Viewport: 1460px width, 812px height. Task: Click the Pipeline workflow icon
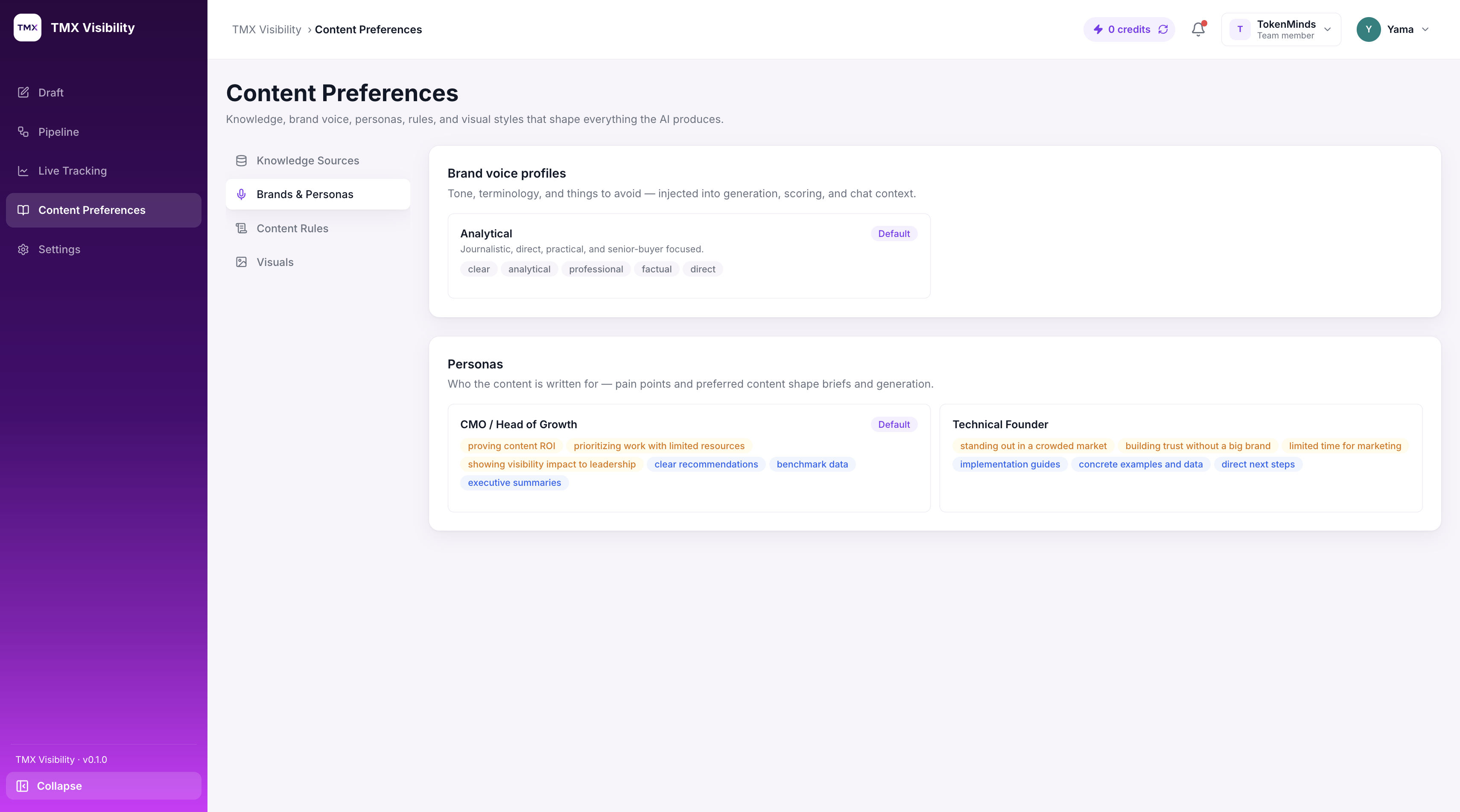click(23, 132)
